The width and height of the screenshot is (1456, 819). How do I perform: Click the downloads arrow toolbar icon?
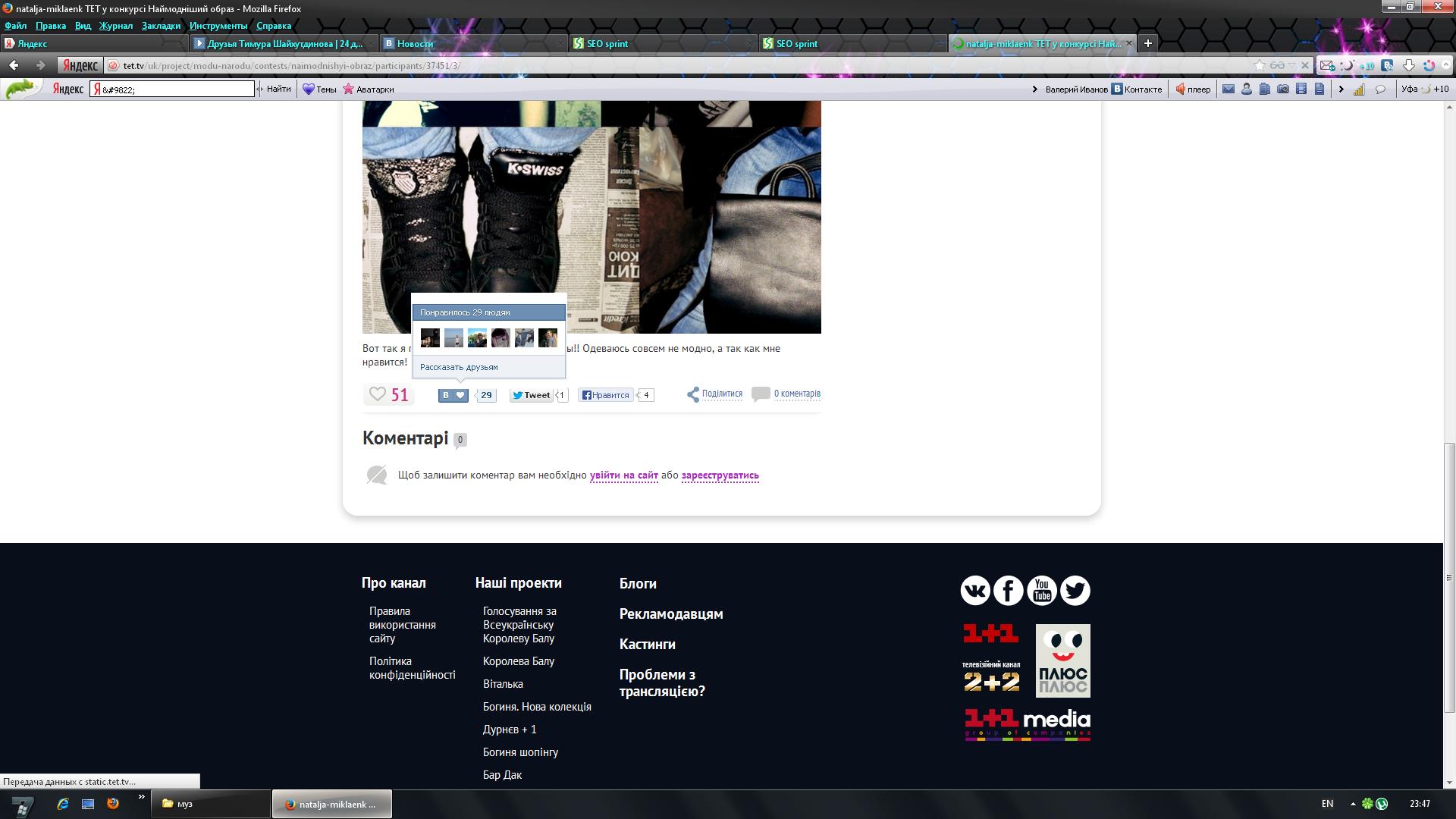[x=1408, y=65]
